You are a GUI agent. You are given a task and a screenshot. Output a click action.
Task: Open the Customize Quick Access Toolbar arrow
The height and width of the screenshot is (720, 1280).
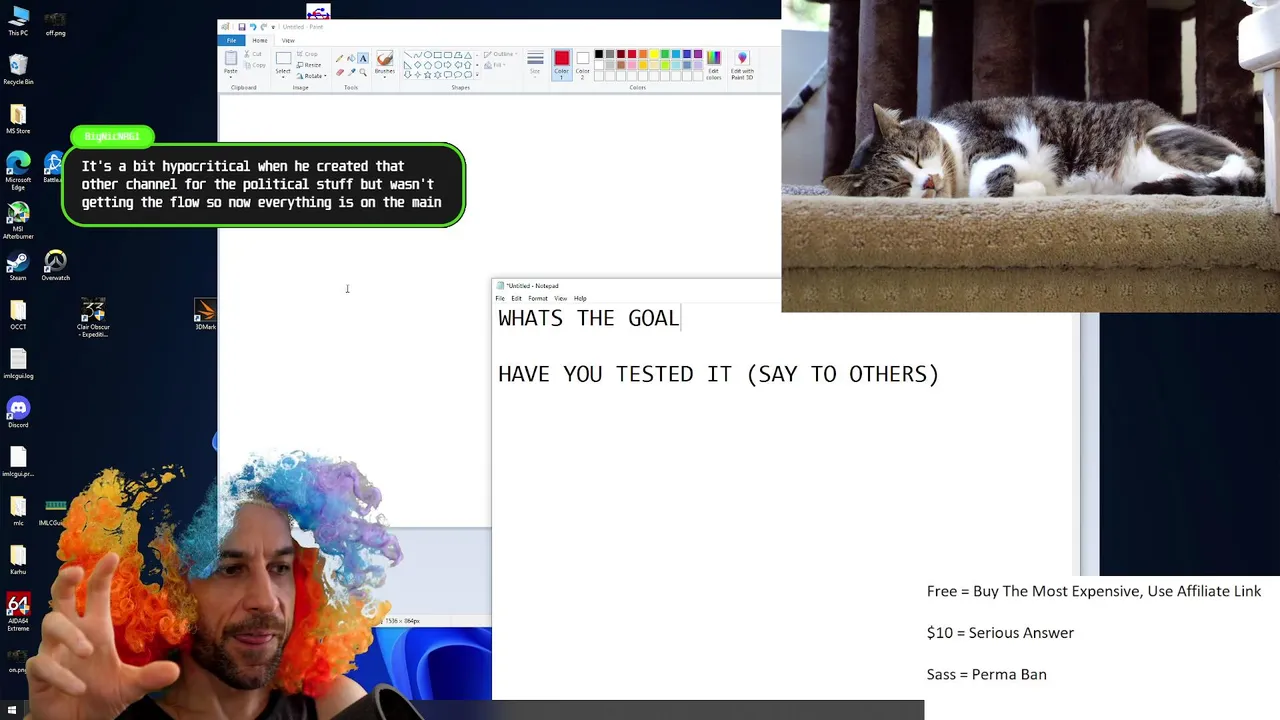coord(273,27)
